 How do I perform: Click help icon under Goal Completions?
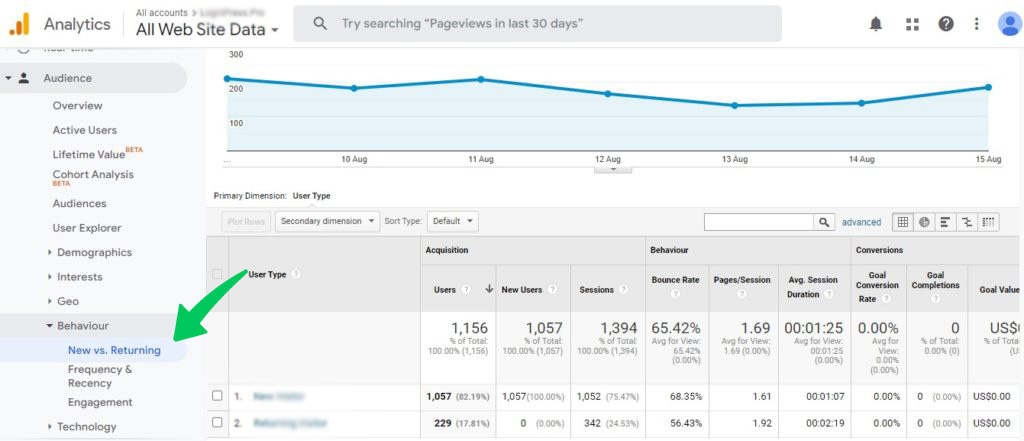coord(936,299)
